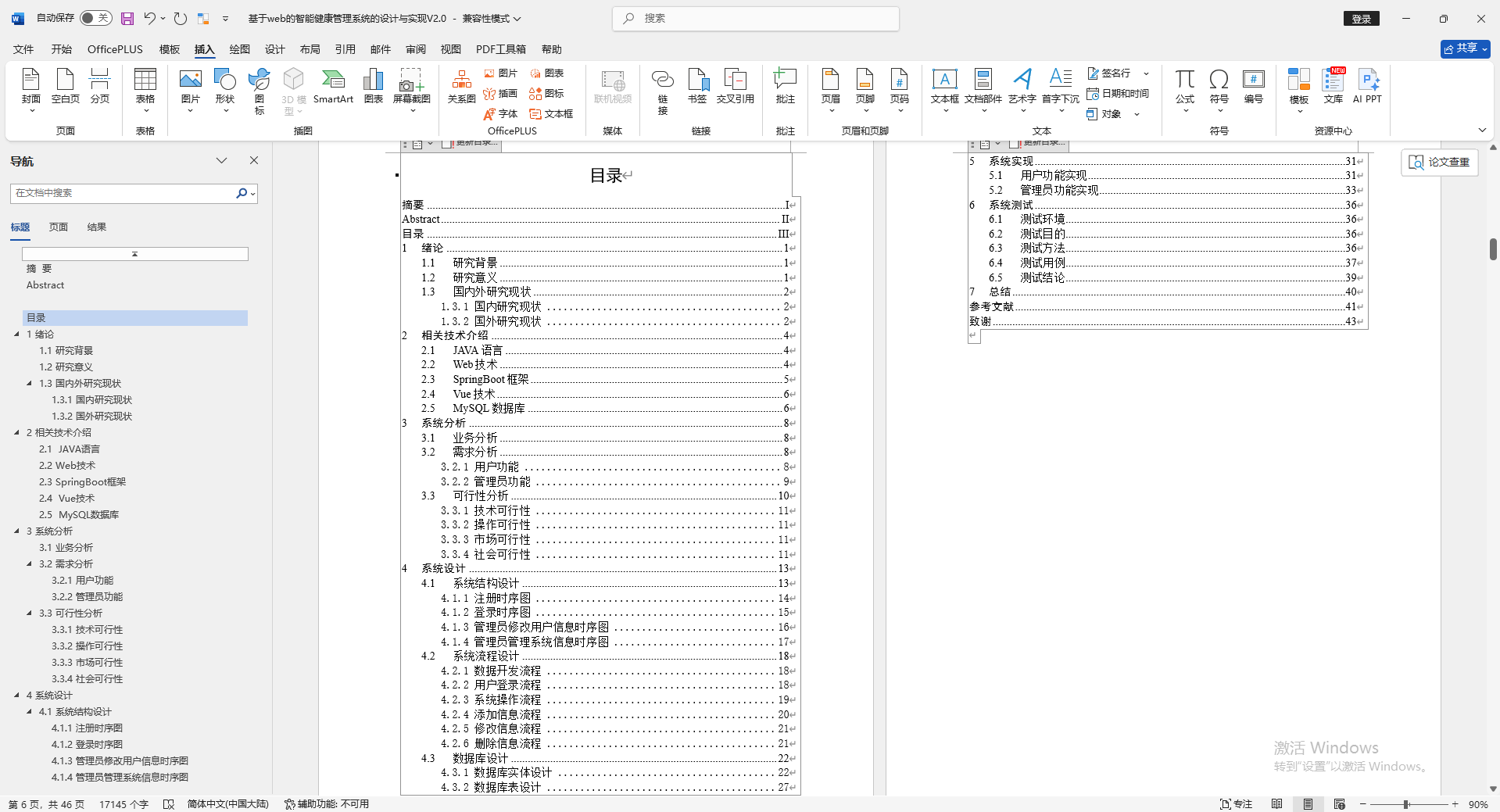Viewport: 1500px width, 812px height.
Task: Click the 论文查重 button
Action: 1438,162
